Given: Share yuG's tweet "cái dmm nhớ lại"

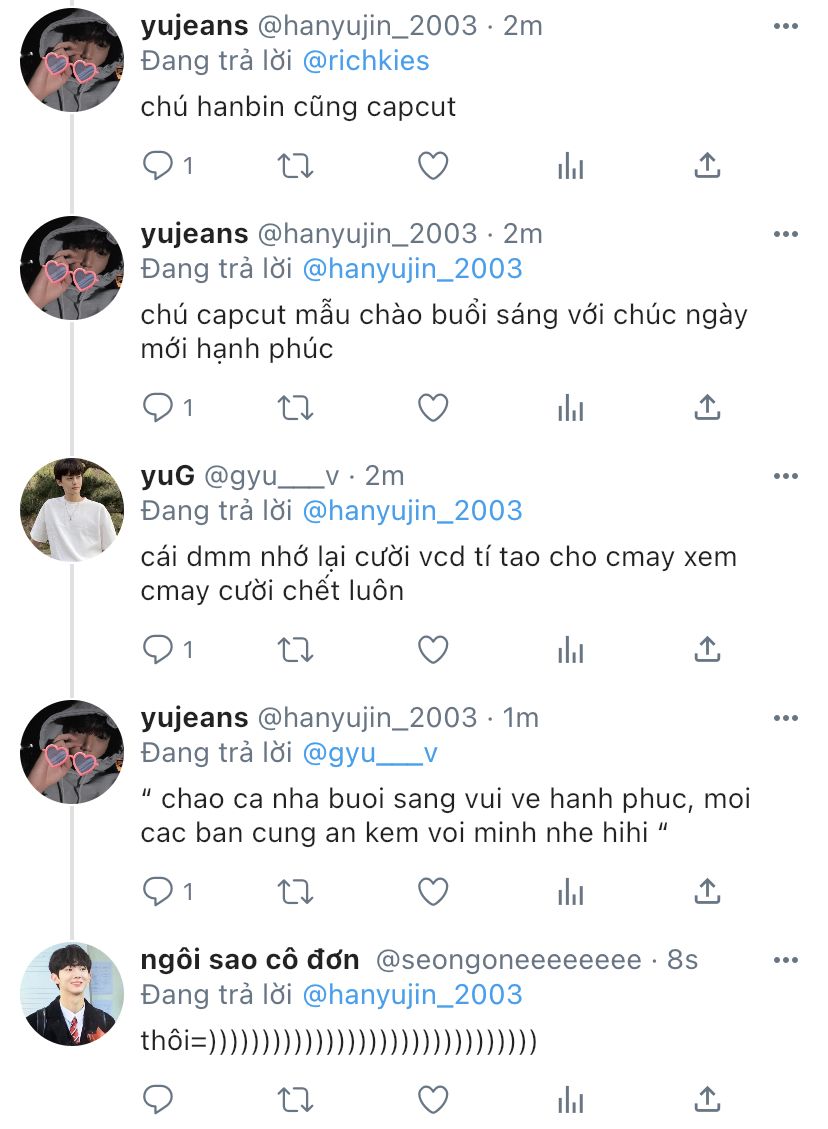Looking at the screenshot, I should [707, 650].
